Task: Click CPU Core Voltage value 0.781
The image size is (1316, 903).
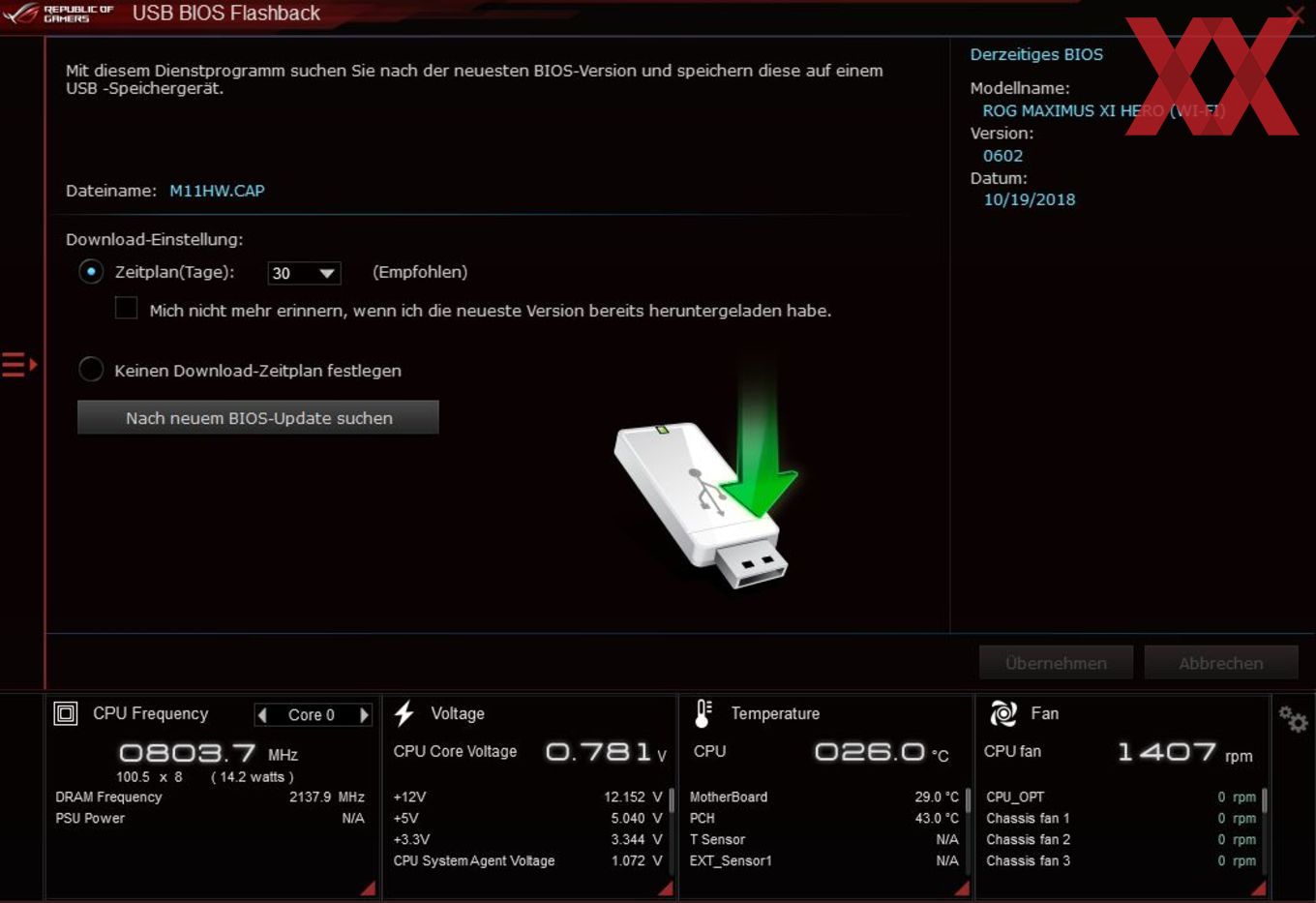Action: pyautogui.click(x=606, y=752)
